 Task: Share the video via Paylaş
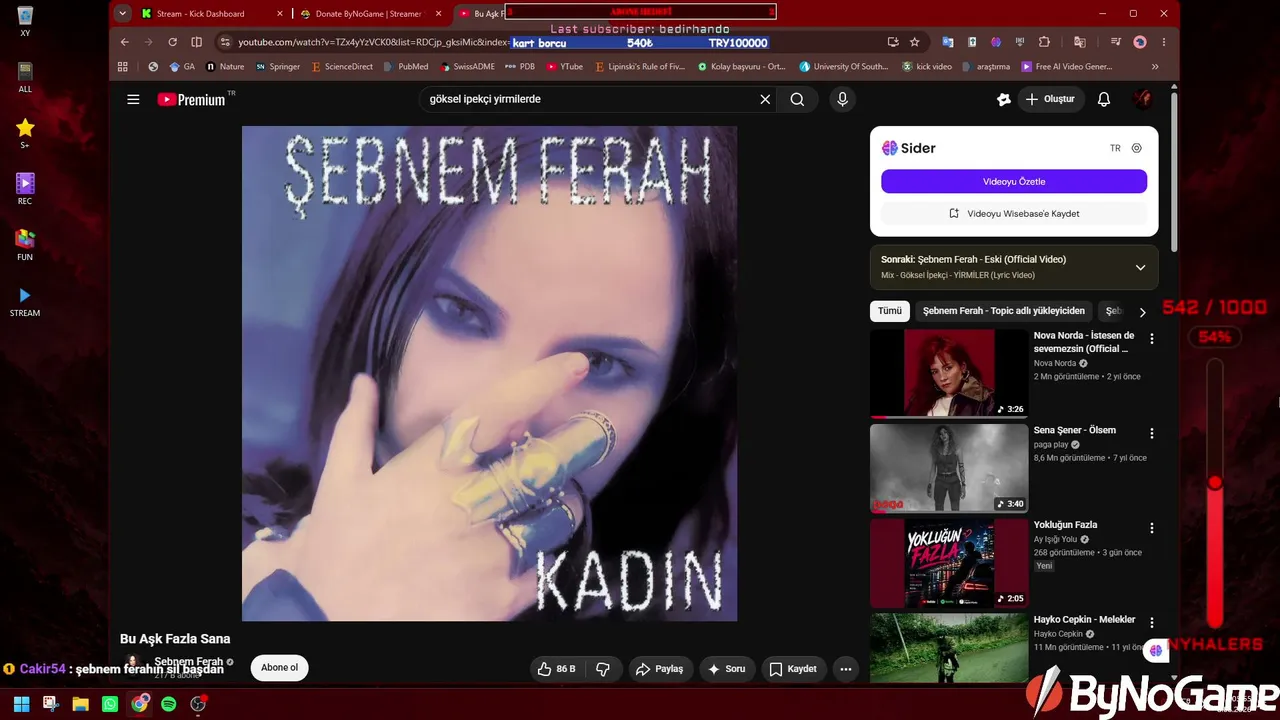click(660, 669)
